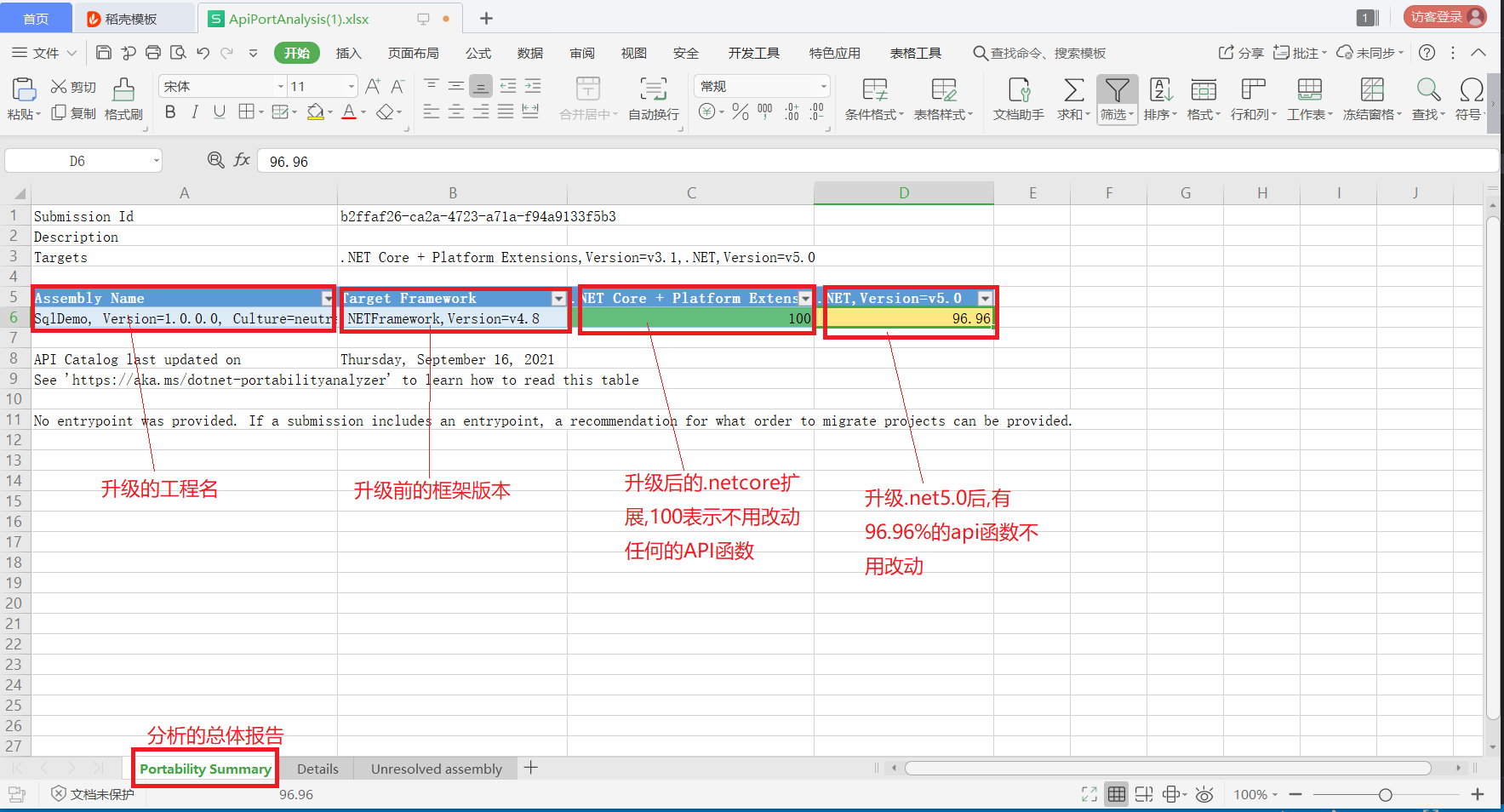Toggle the Filter (筛选) funnel

tap(1117, 99)
